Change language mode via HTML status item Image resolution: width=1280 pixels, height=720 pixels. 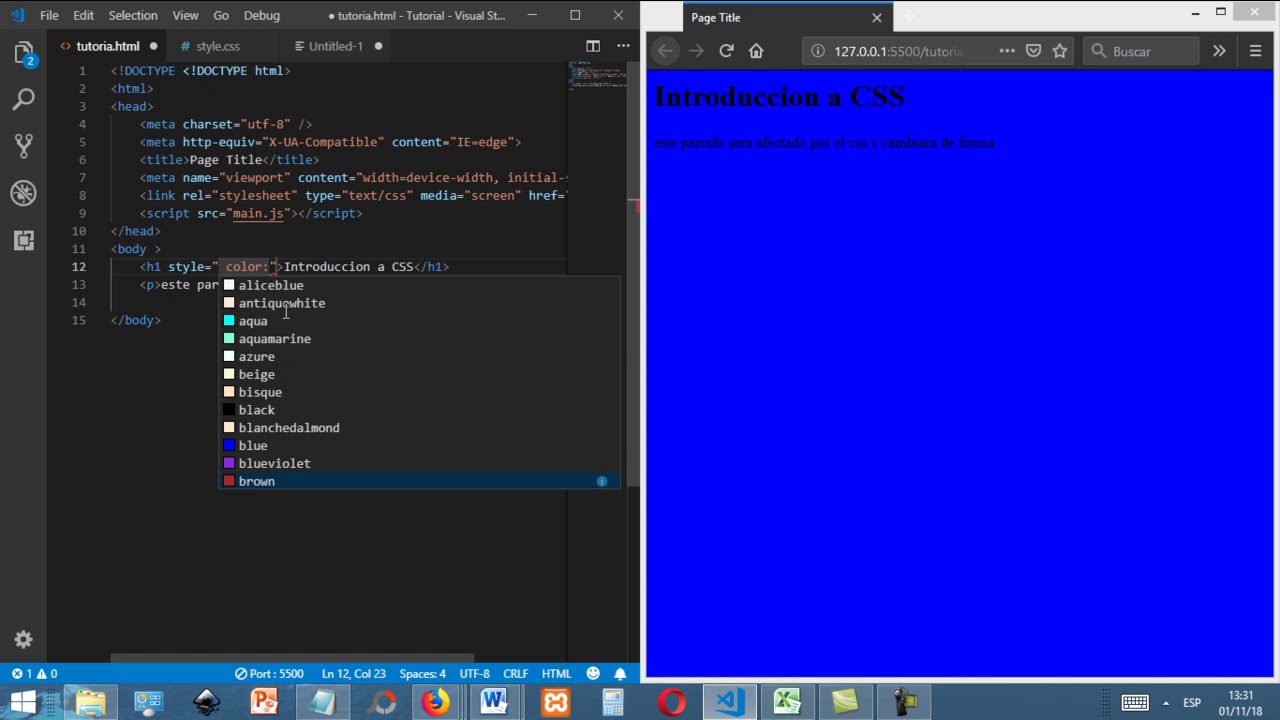pyautogui.click(x=556, y=674)
